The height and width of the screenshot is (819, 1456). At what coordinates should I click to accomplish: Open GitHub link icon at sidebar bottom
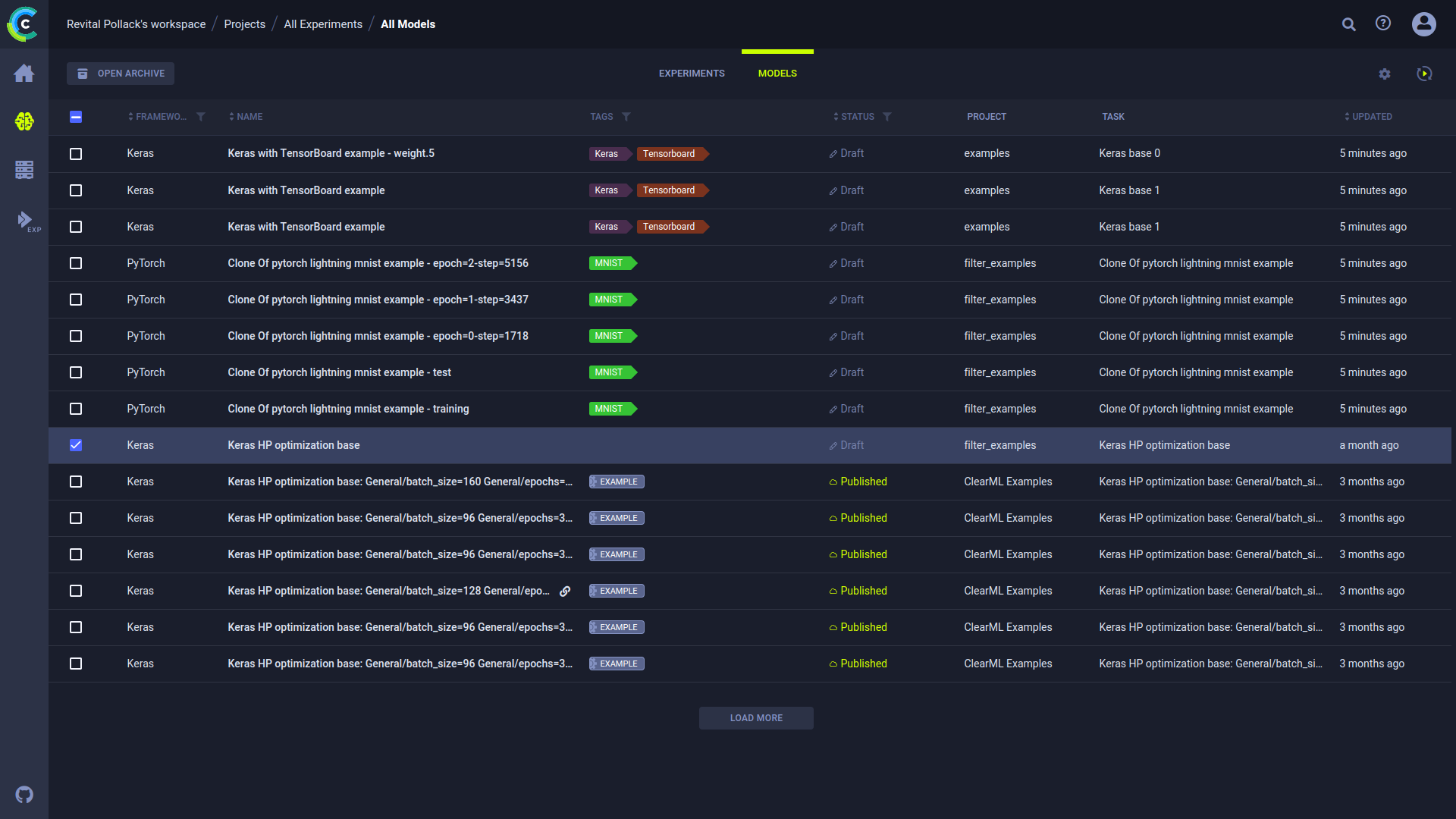coord(24,795)
